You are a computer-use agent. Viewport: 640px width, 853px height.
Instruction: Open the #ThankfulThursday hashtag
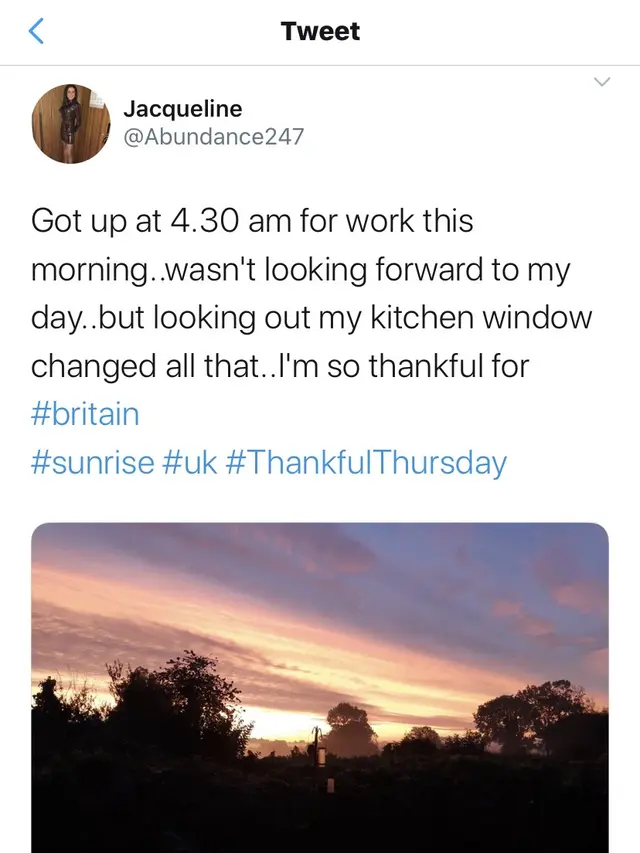click(366, 463)
